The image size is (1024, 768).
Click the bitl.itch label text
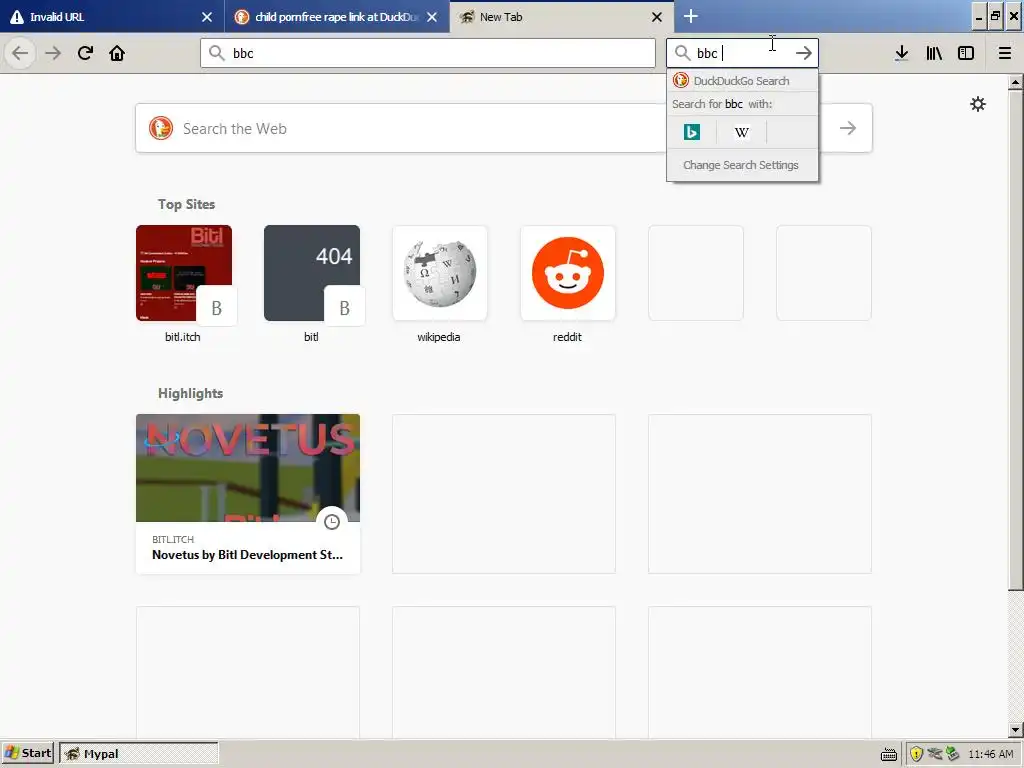click(183, 337)
